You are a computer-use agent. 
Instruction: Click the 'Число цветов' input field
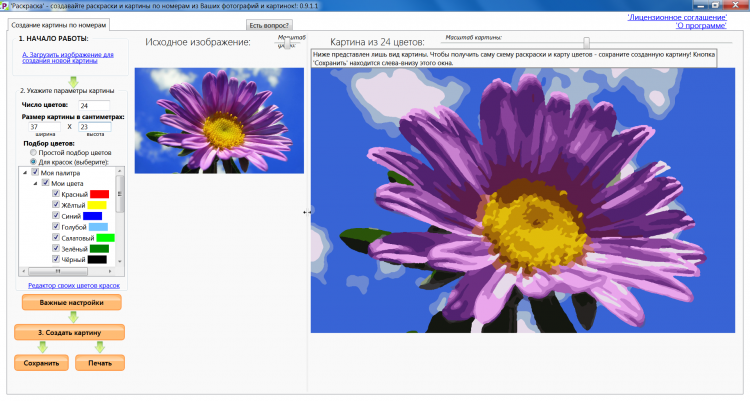(x=94, y=105)
